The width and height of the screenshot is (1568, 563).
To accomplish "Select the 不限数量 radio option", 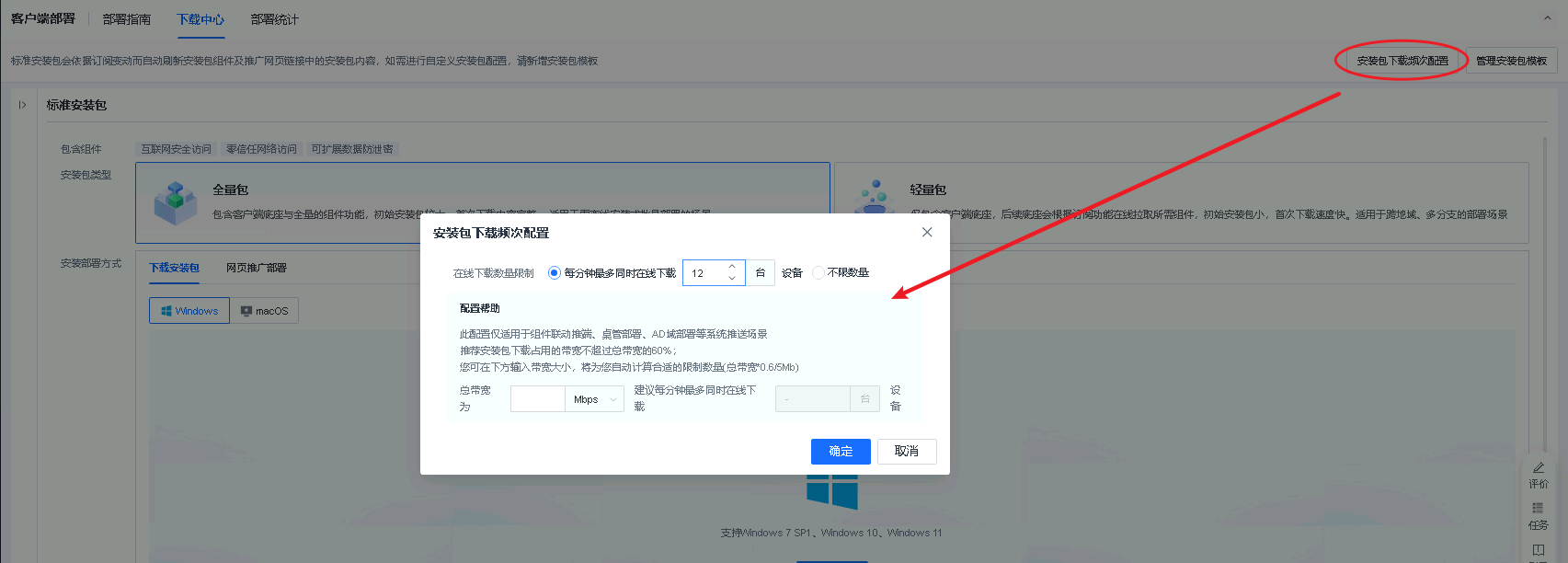I will click(x=818, y=273).
